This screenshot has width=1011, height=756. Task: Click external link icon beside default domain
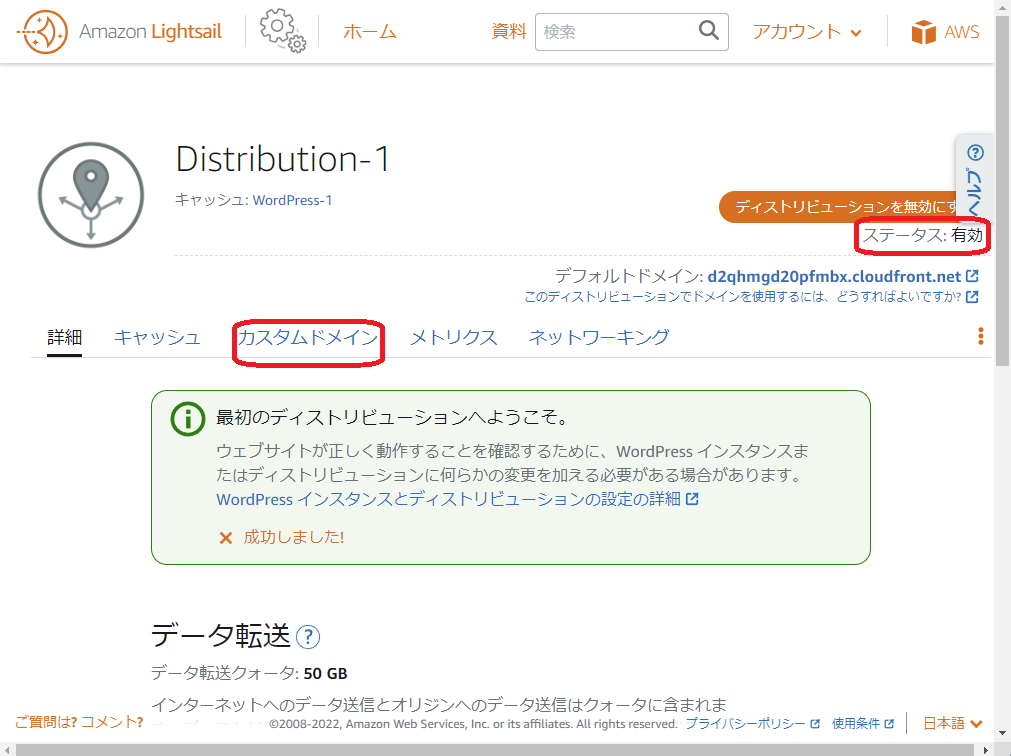(972, 276)
